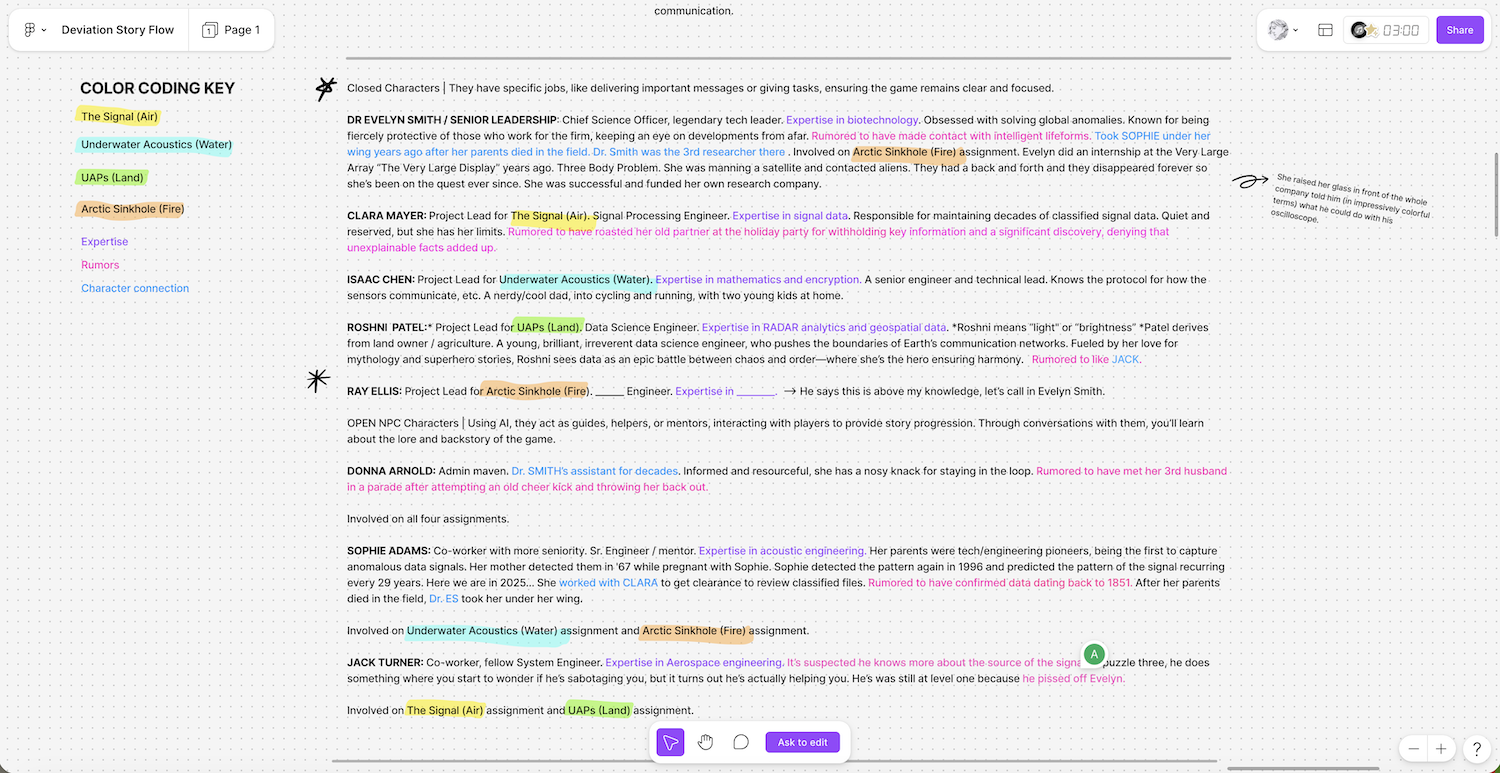Select the COLOR CODING KEY heading
1500x773 pixels.
coord(158,88)
